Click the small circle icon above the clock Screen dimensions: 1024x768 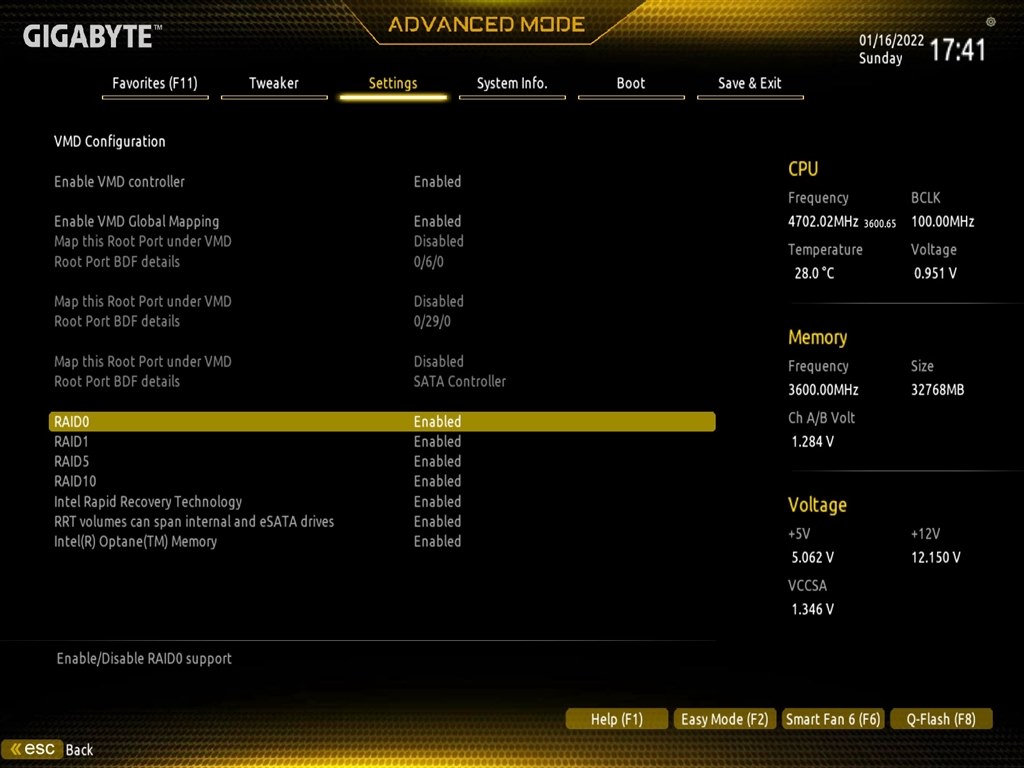[x=991, y=22]
